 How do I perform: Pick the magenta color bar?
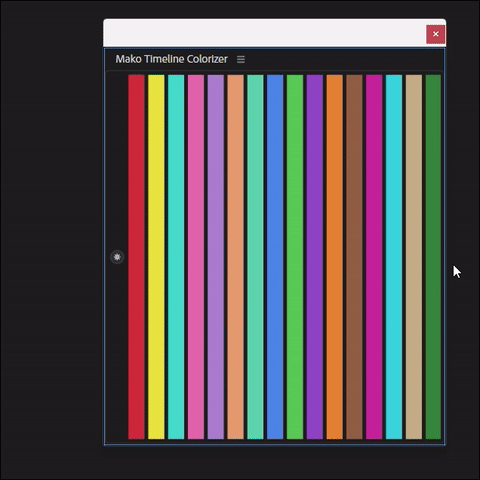374,257
